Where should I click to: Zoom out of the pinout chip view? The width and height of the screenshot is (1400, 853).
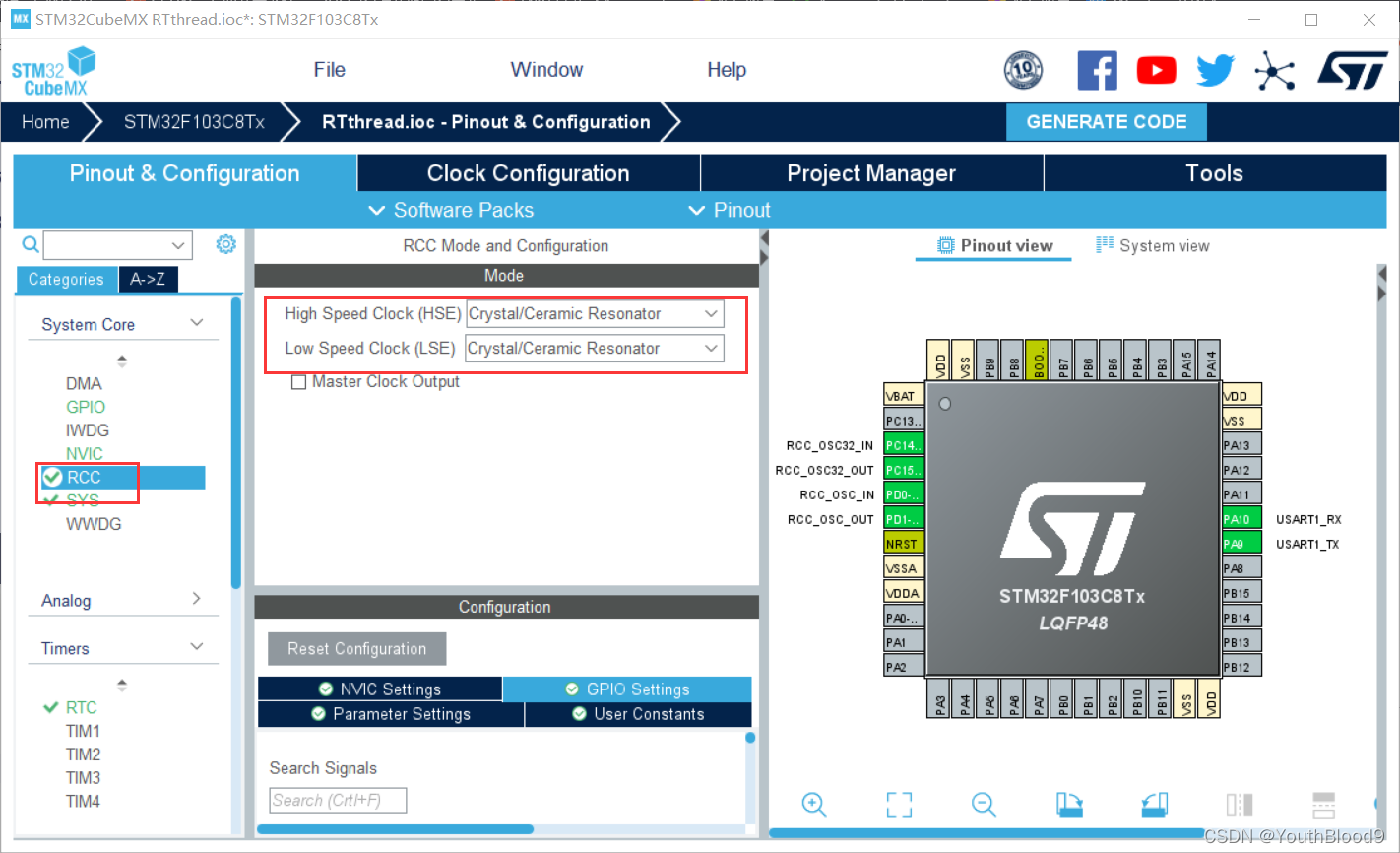(x=984, y=804)
